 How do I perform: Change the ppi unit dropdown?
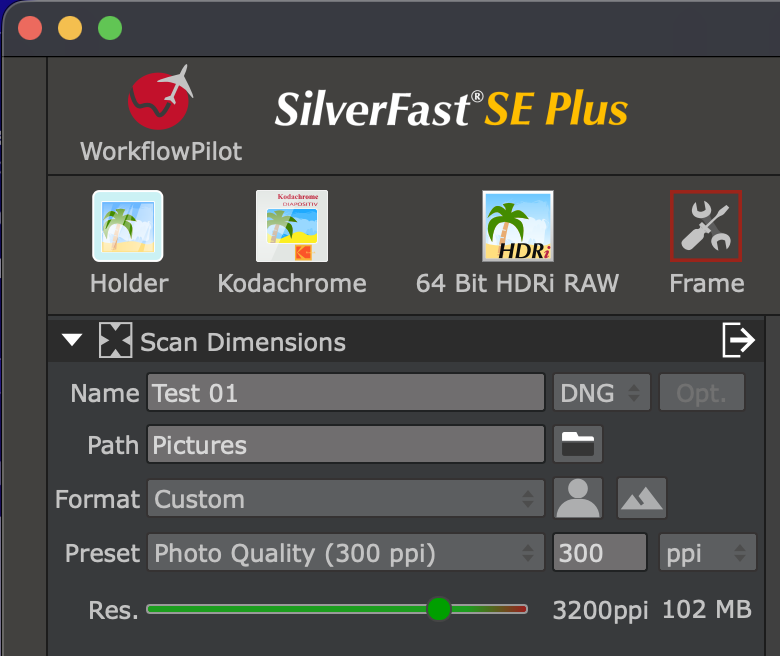(706, 552)
